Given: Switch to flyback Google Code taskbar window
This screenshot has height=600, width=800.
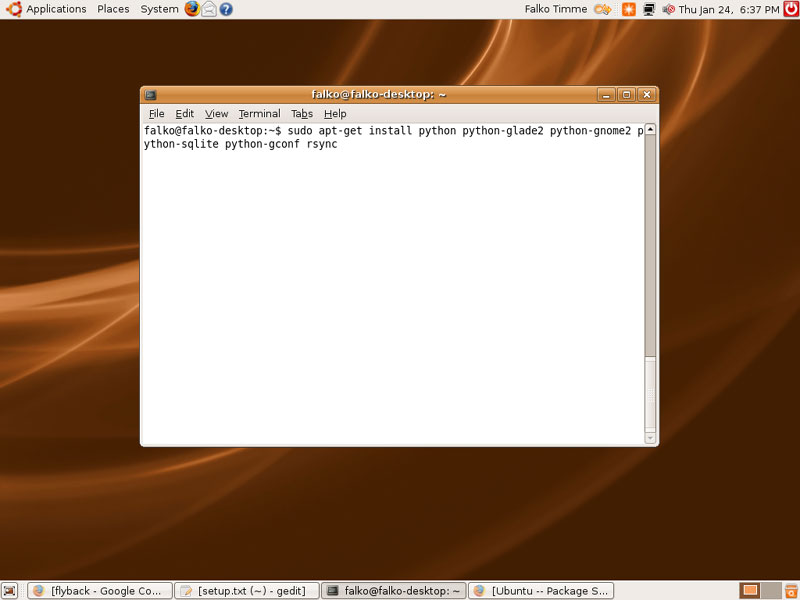Looking at the screenshot, I should coord(100,591).
